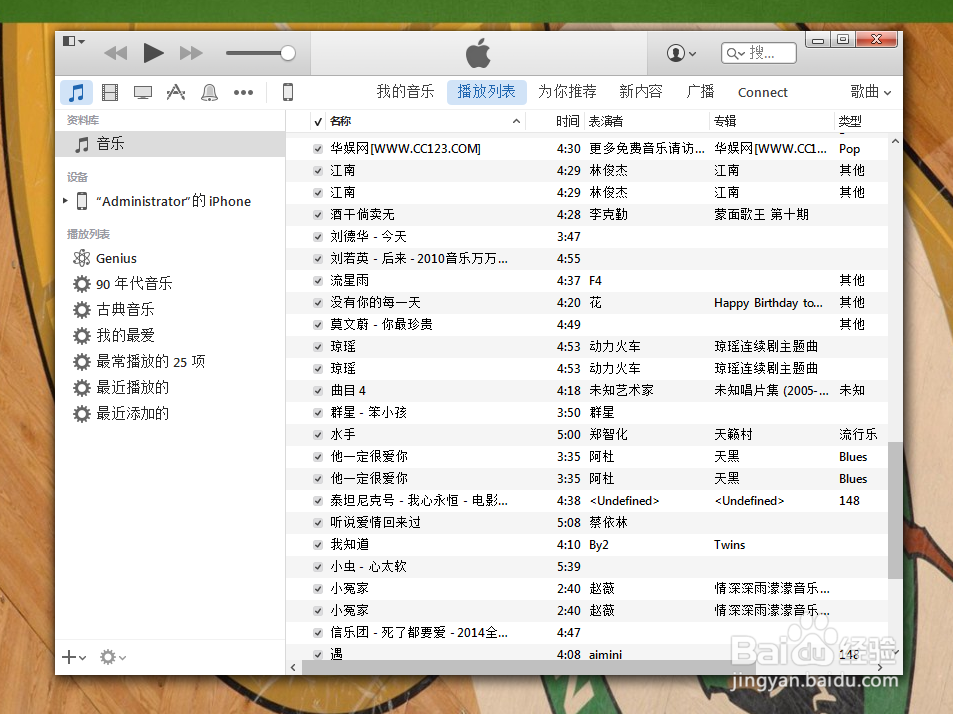Open the 我的最爱 smart playlist
Viewport: 953px width, 714px height.
[125, 335]
